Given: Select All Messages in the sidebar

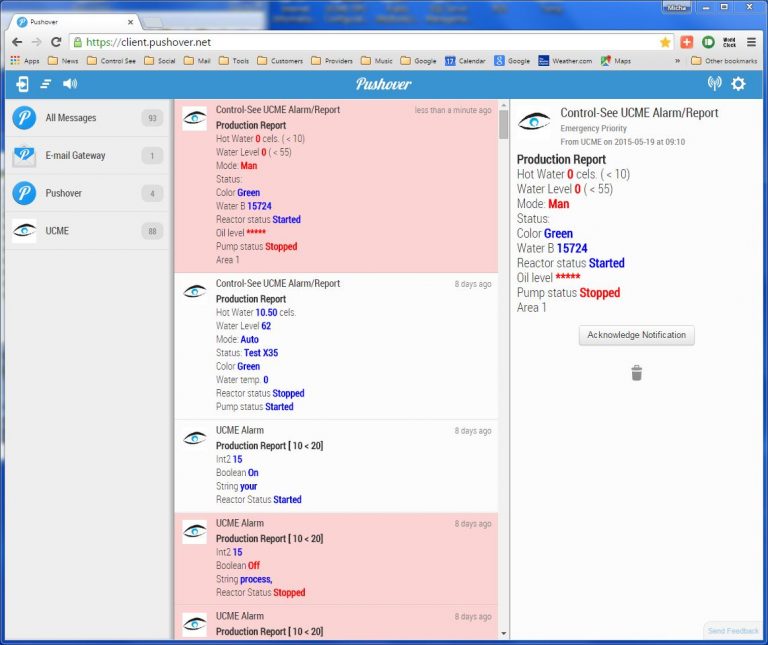Looking at the screenshot, I should coord(86,118).
